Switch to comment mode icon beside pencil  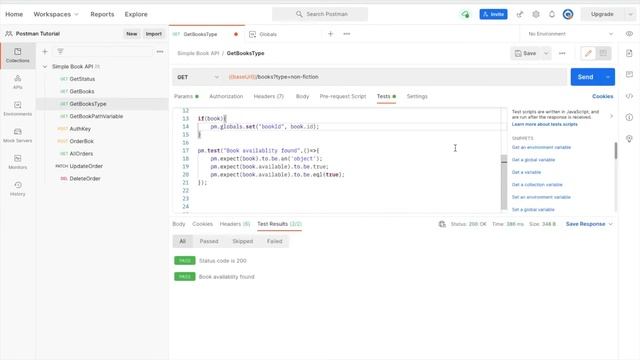coord(603,53)
